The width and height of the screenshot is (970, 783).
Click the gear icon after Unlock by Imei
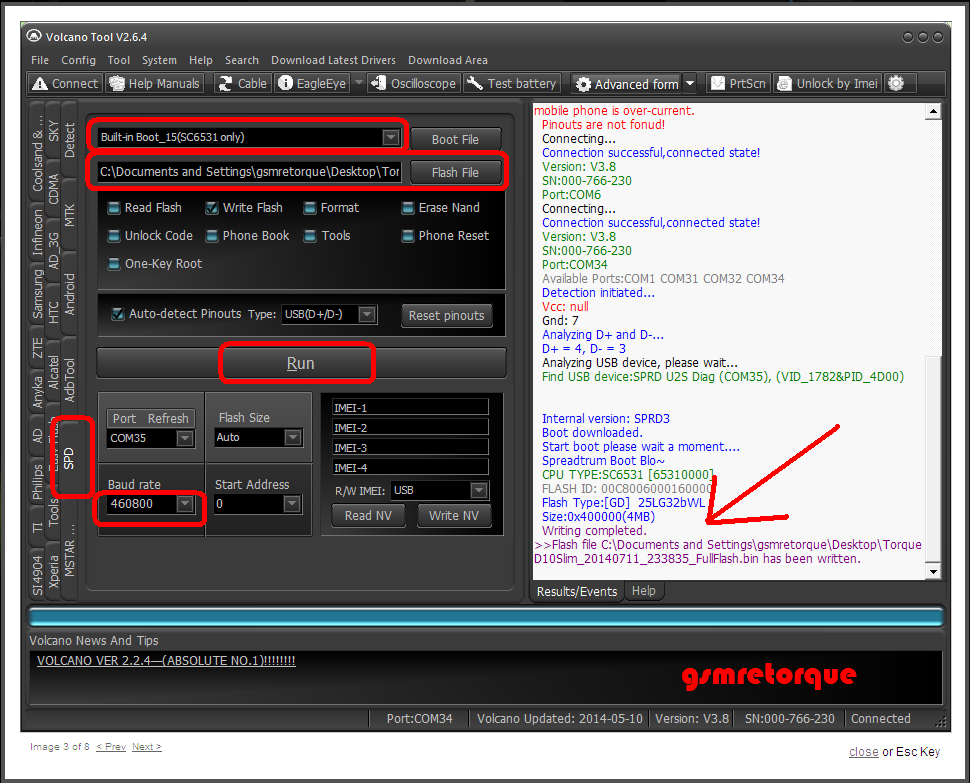point(896,84)
